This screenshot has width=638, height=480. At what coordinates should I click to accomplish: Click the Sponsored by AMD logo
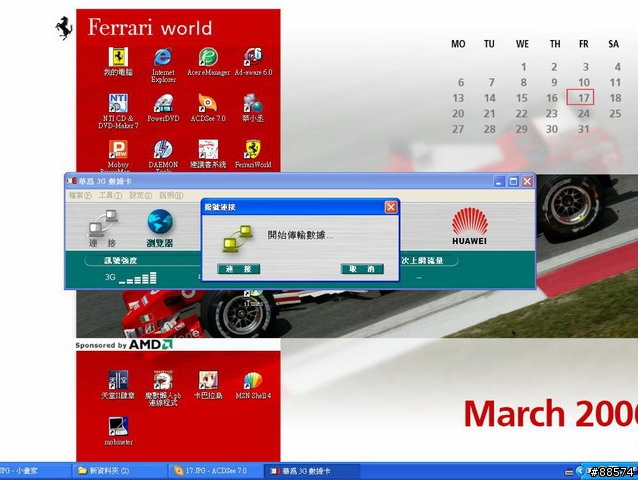point(124,345)
